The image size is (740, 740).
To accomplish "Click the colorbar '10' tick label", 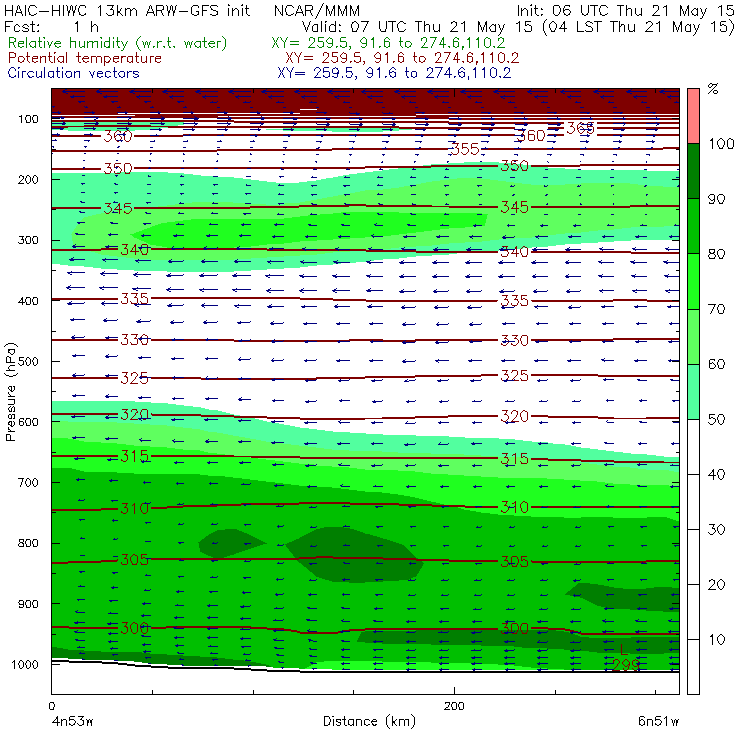I will (716, 639).
